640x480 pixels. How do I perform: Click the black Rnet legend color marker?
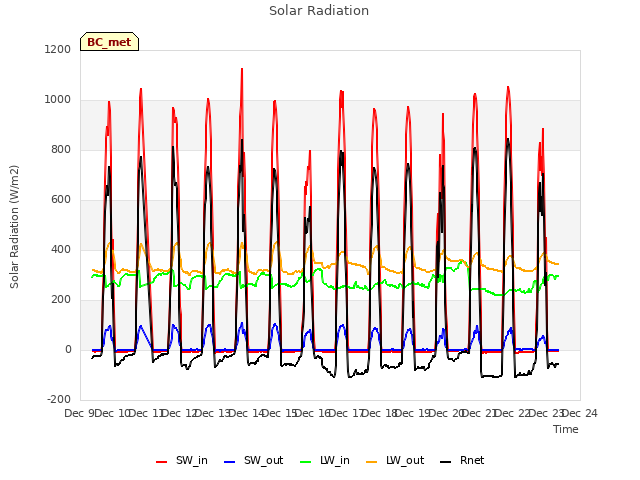(x=446, y=462)
